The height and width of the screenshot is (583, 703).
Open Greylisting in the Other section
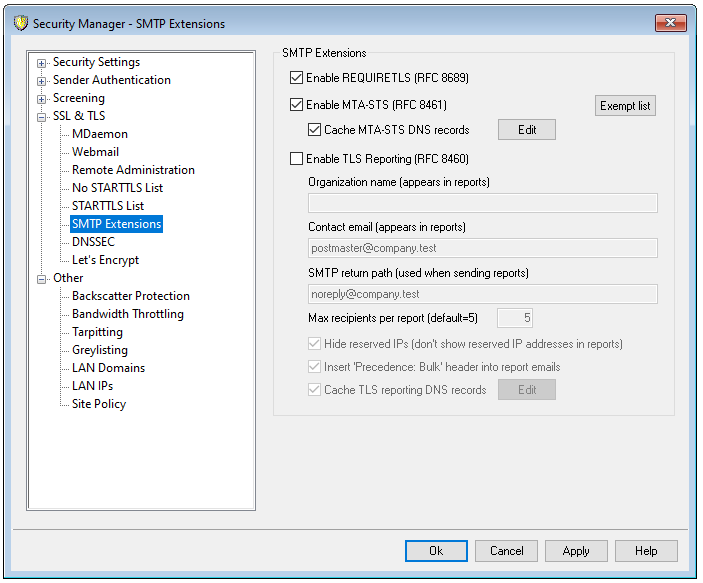coord(100,350)
